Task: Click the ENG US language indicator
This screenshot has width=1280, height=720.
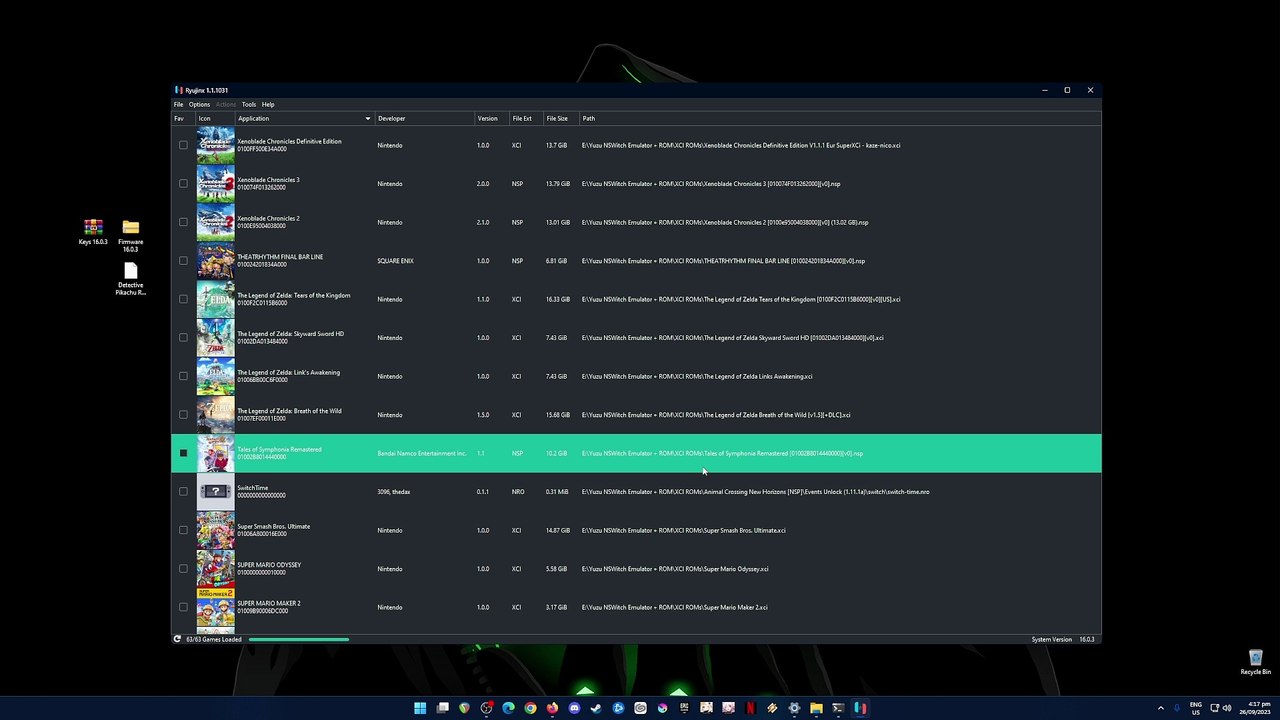Action: pos(1196,708)
